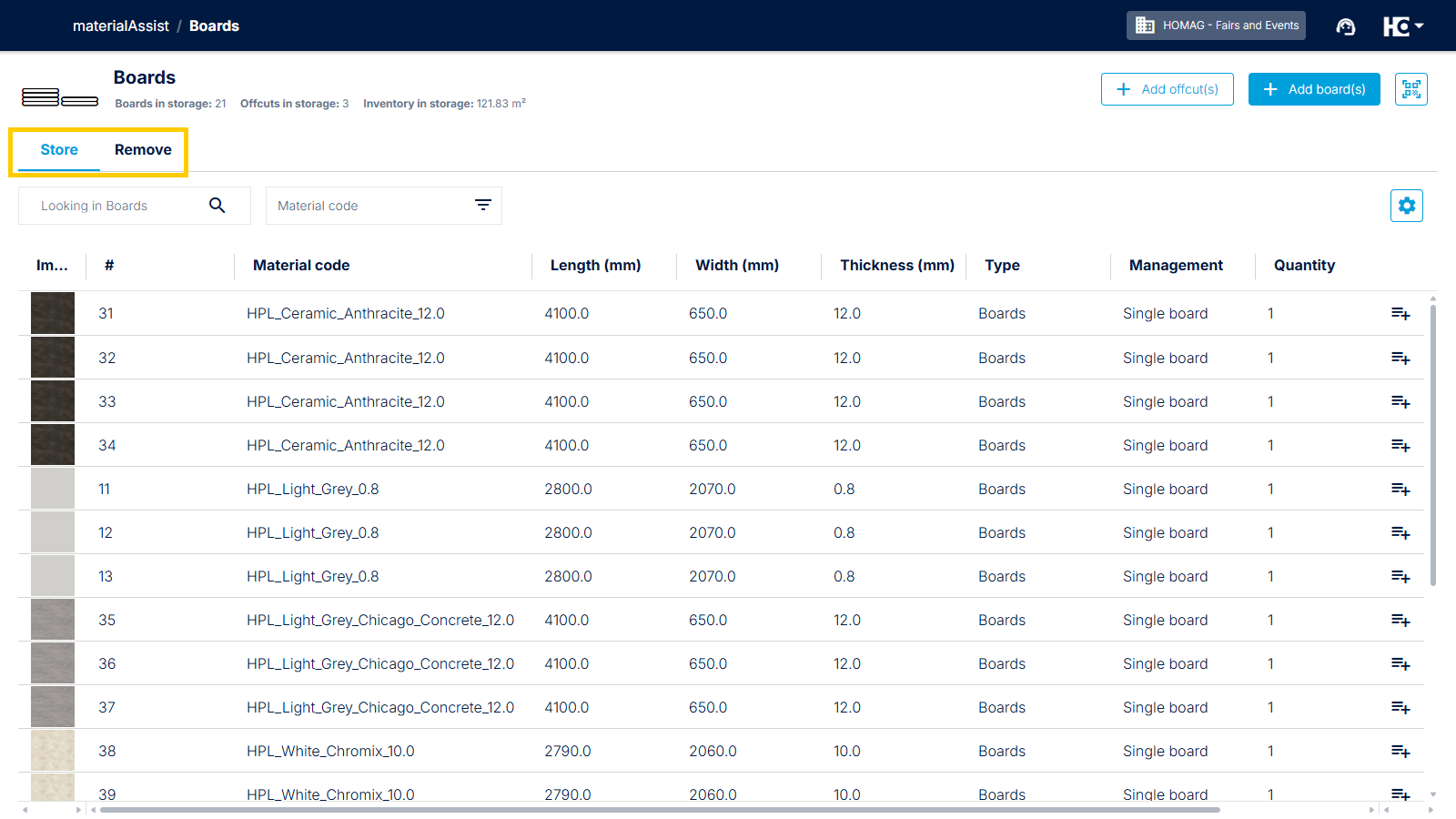Add row 12 to the list
This screenshot has height=819, width=1456.
point(1400,533)
